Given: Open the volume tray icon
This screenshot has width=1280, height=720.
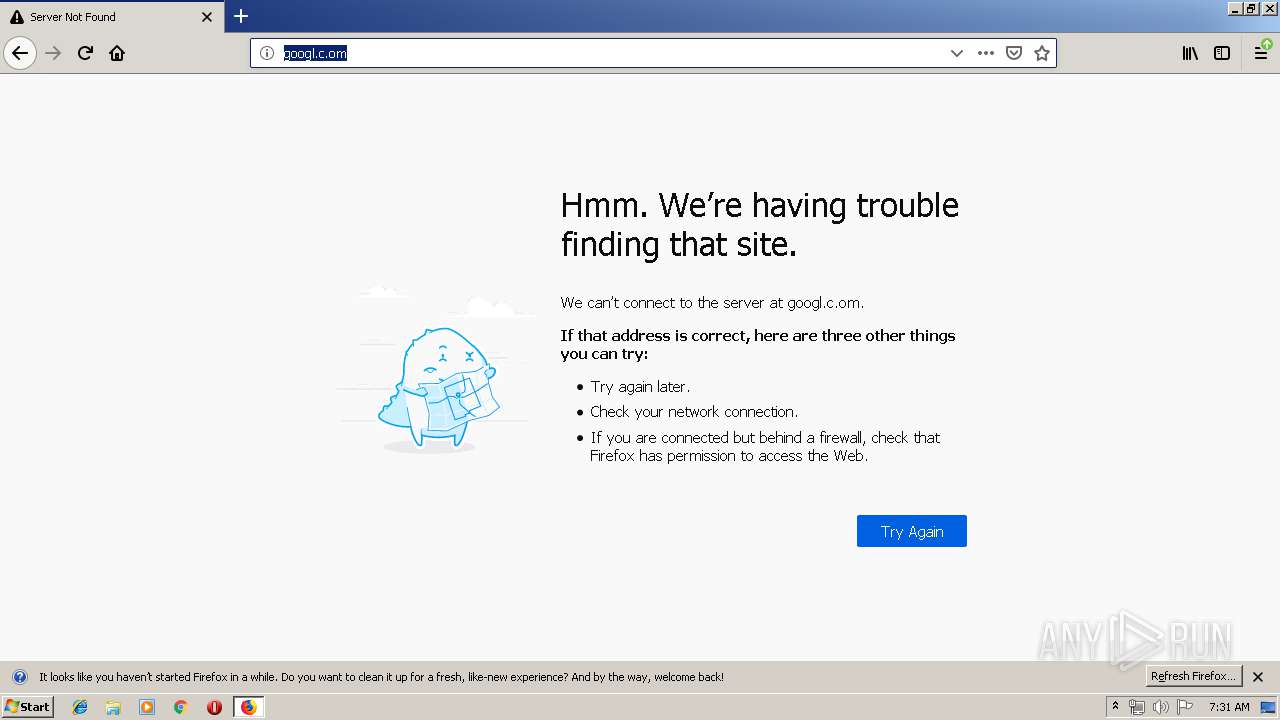Looking at the screenshot, I should point(1161,707).
